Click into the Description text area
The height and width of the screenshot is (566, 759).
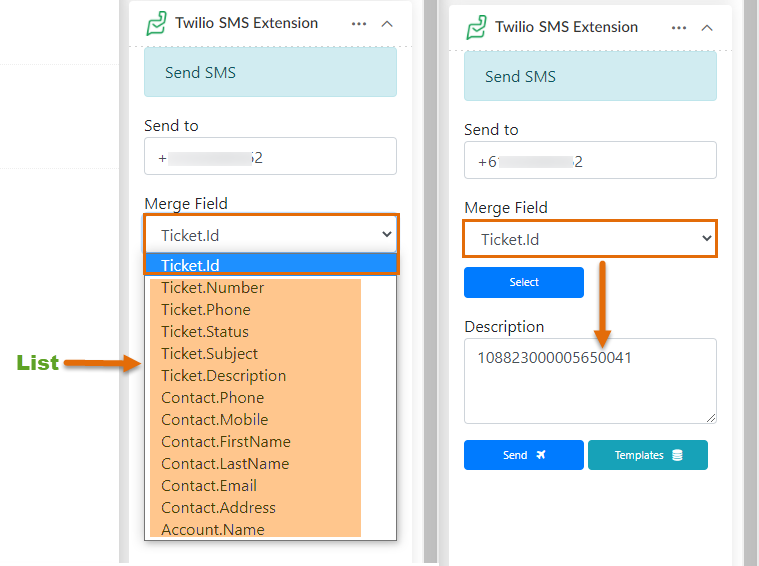590,381
